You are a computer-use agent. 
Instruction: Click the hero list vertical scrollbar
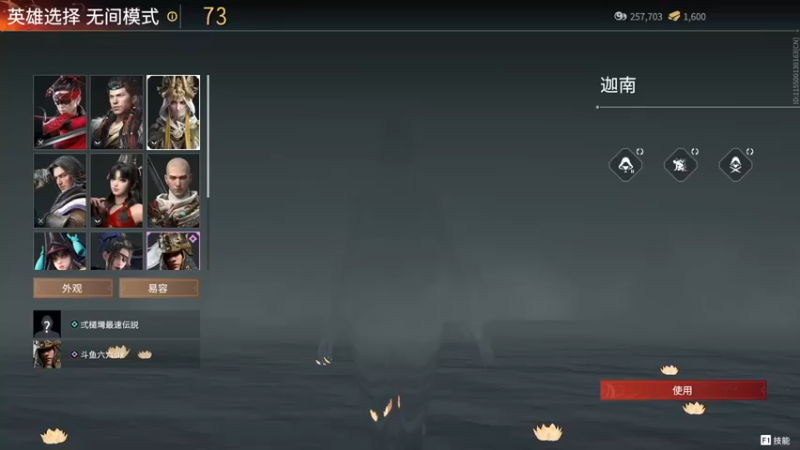point(208,137)
